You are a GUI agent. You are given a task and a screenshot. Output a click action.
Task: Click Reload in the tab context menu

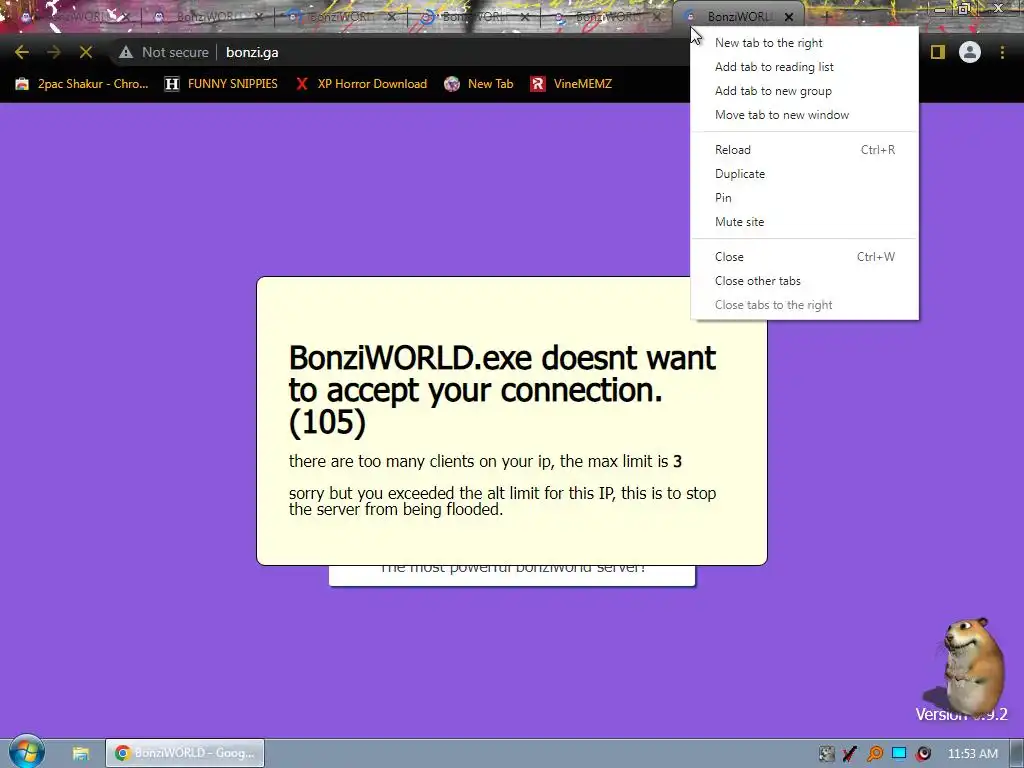(805, 150)
